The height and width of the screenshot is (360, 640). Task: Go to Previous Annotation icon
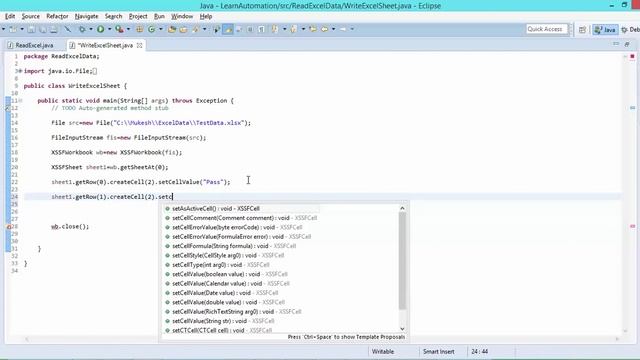pos(293,29)
